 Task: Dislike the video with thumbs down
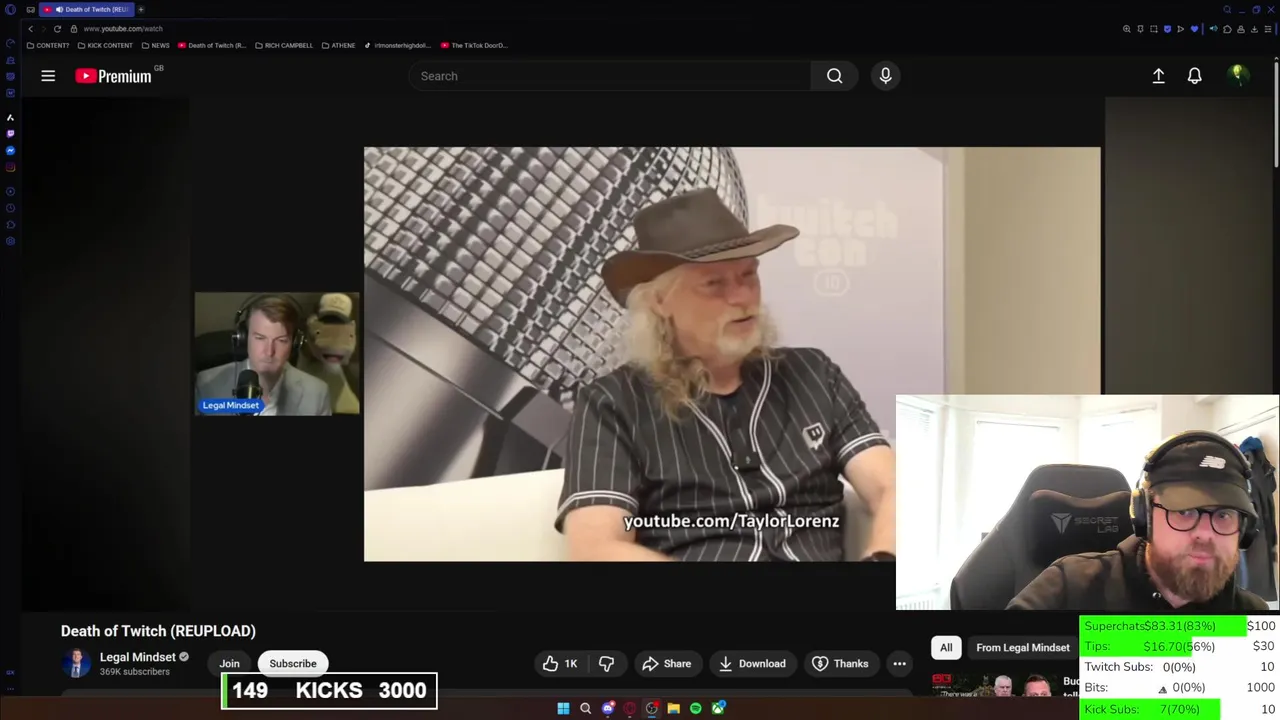606,663
